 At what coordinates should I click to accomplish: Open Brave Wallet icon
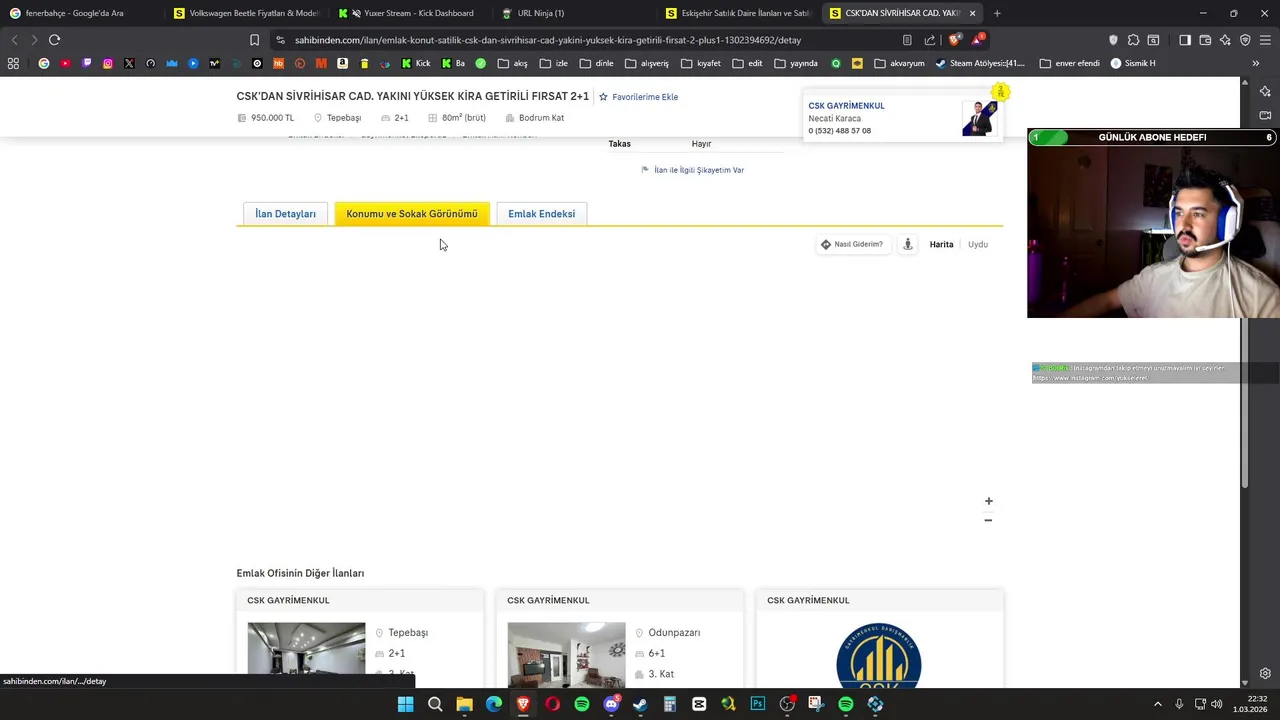(x=1205, y=40)
